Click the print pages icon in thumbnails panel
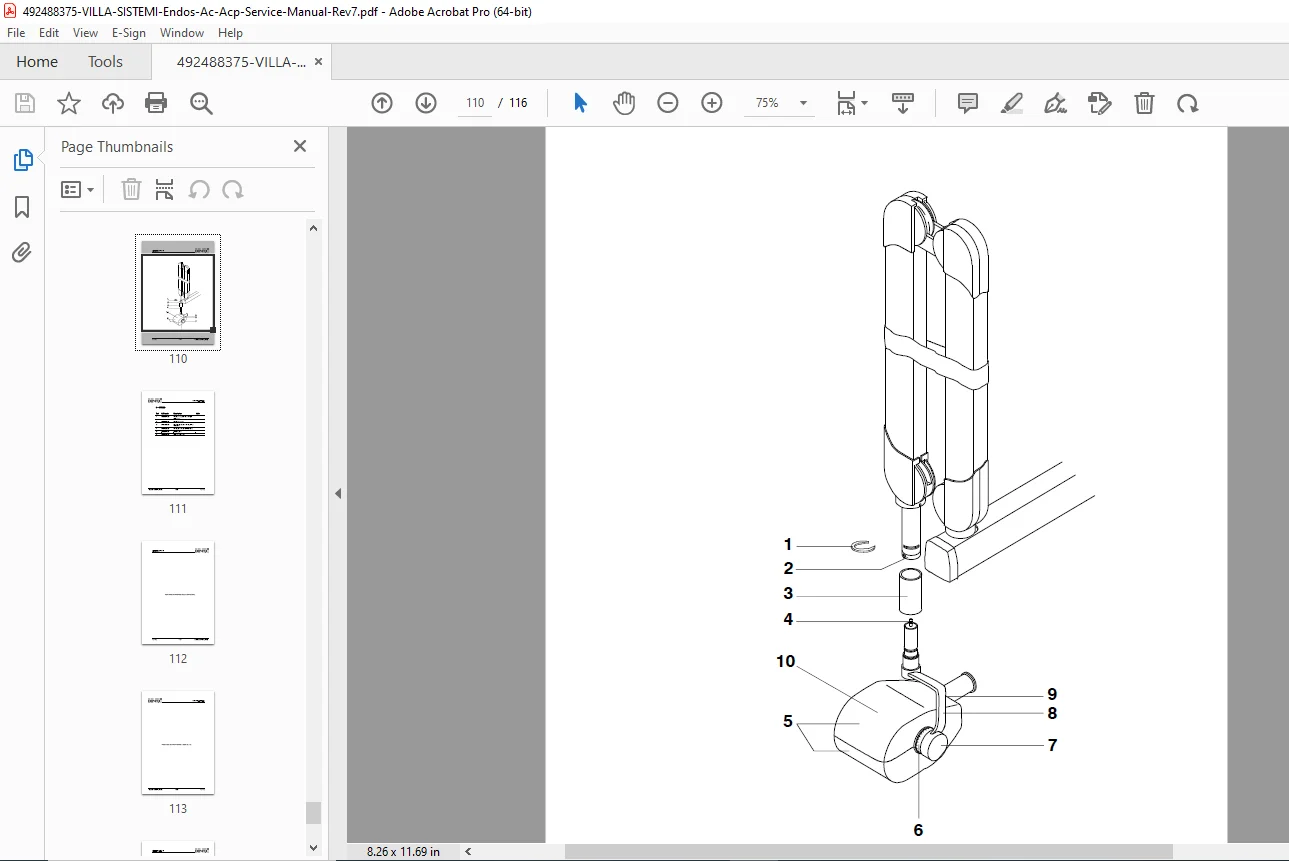Image resolution: width=1289 pixels, height=861 pixels. click(x=165, y=189)
